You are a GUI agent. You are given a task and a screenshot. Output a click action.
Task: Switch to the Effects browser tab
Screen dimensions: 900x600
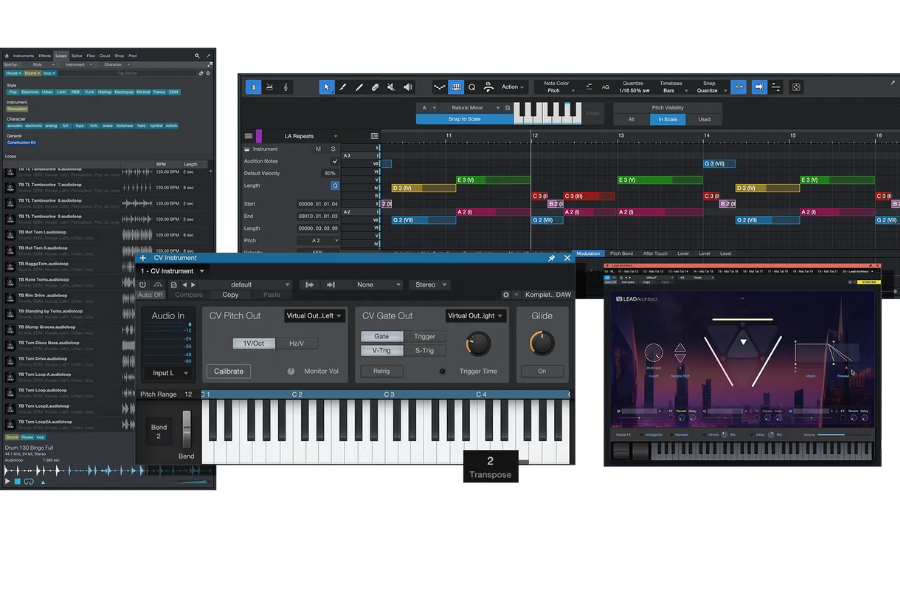click(45, 56)
